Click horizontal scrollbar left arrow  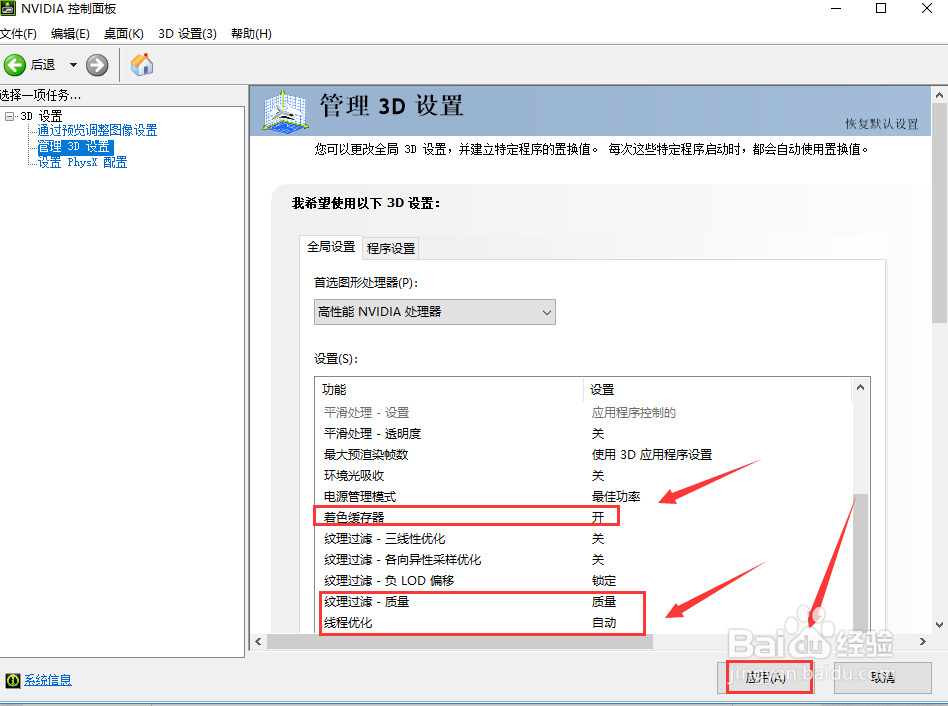[x=258, y=641]
